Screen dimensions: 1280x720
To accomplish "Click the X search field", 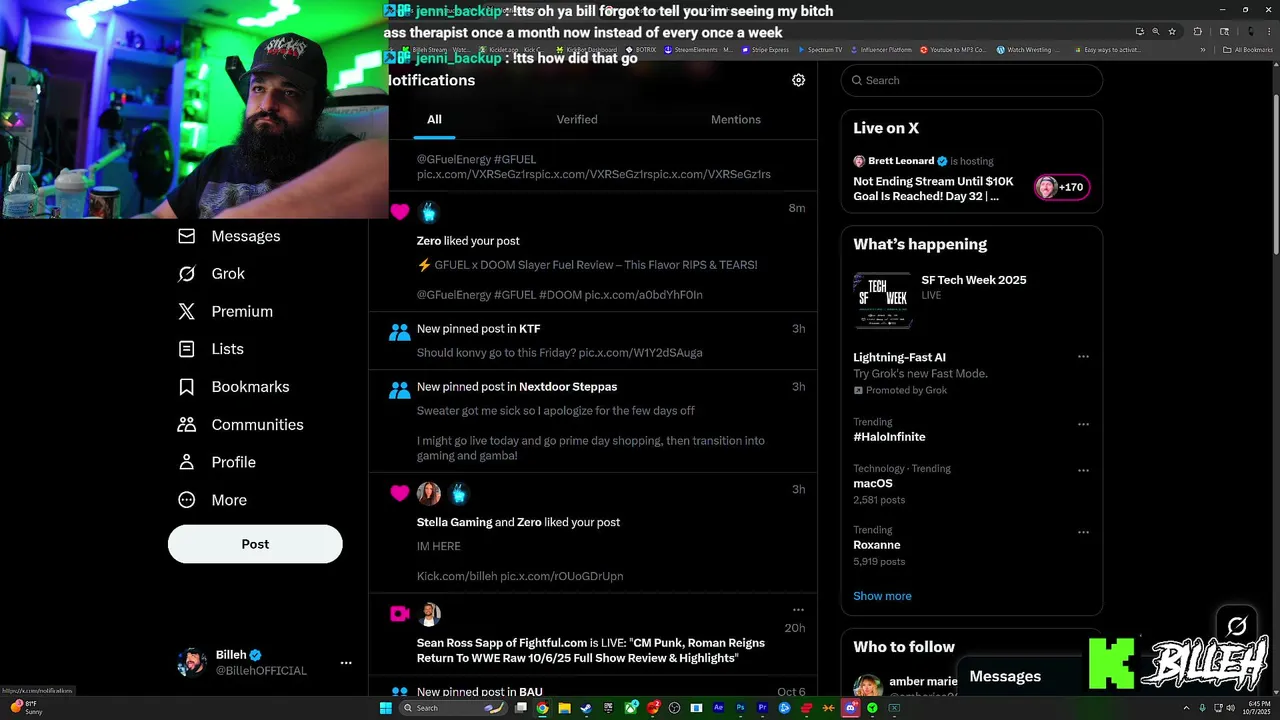I will (971, 80).
